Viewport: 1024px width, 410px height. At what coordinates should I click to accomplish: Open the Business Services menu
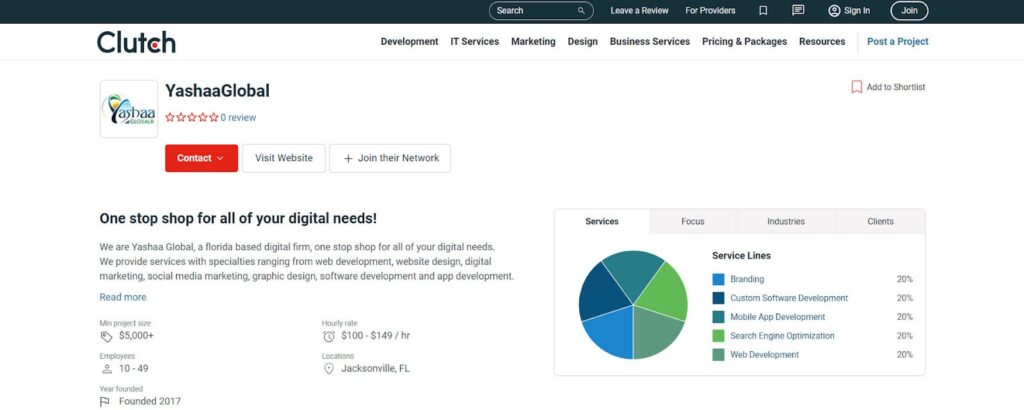pyautogui.click(x=650, y=41)
